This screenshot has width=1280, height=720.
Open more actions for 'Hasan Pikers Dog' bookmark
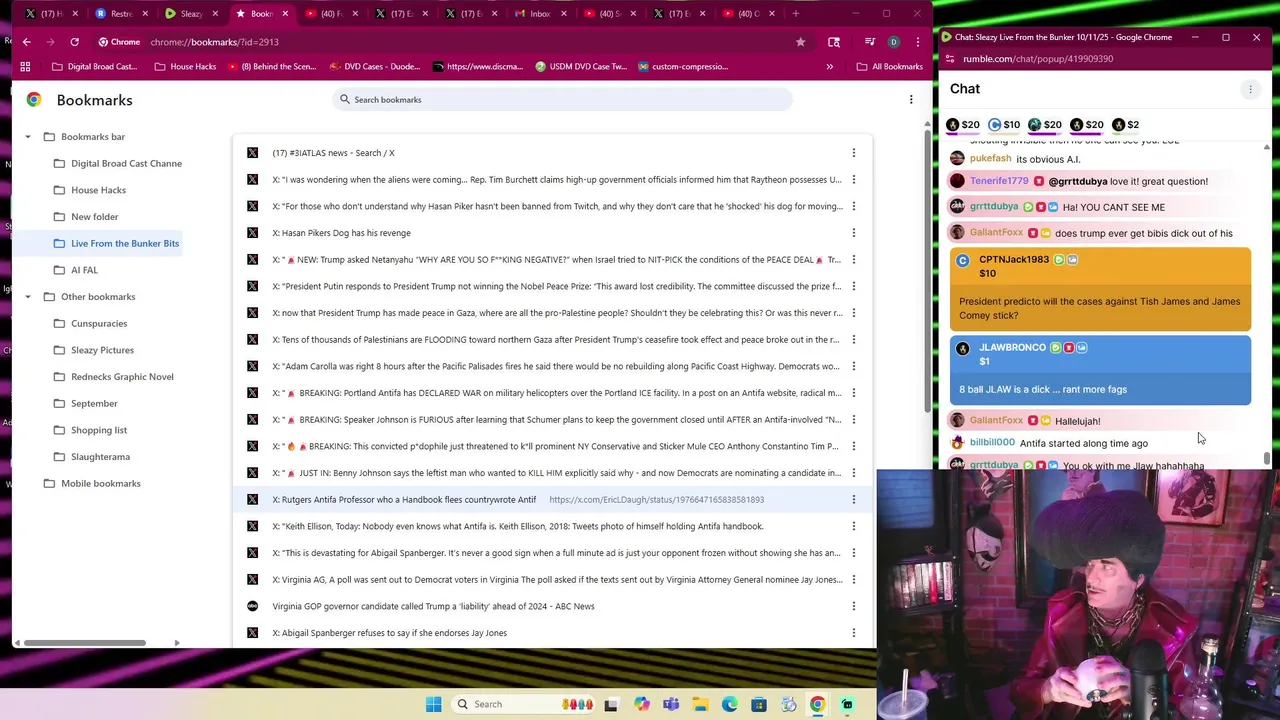[x=854, y=233]
